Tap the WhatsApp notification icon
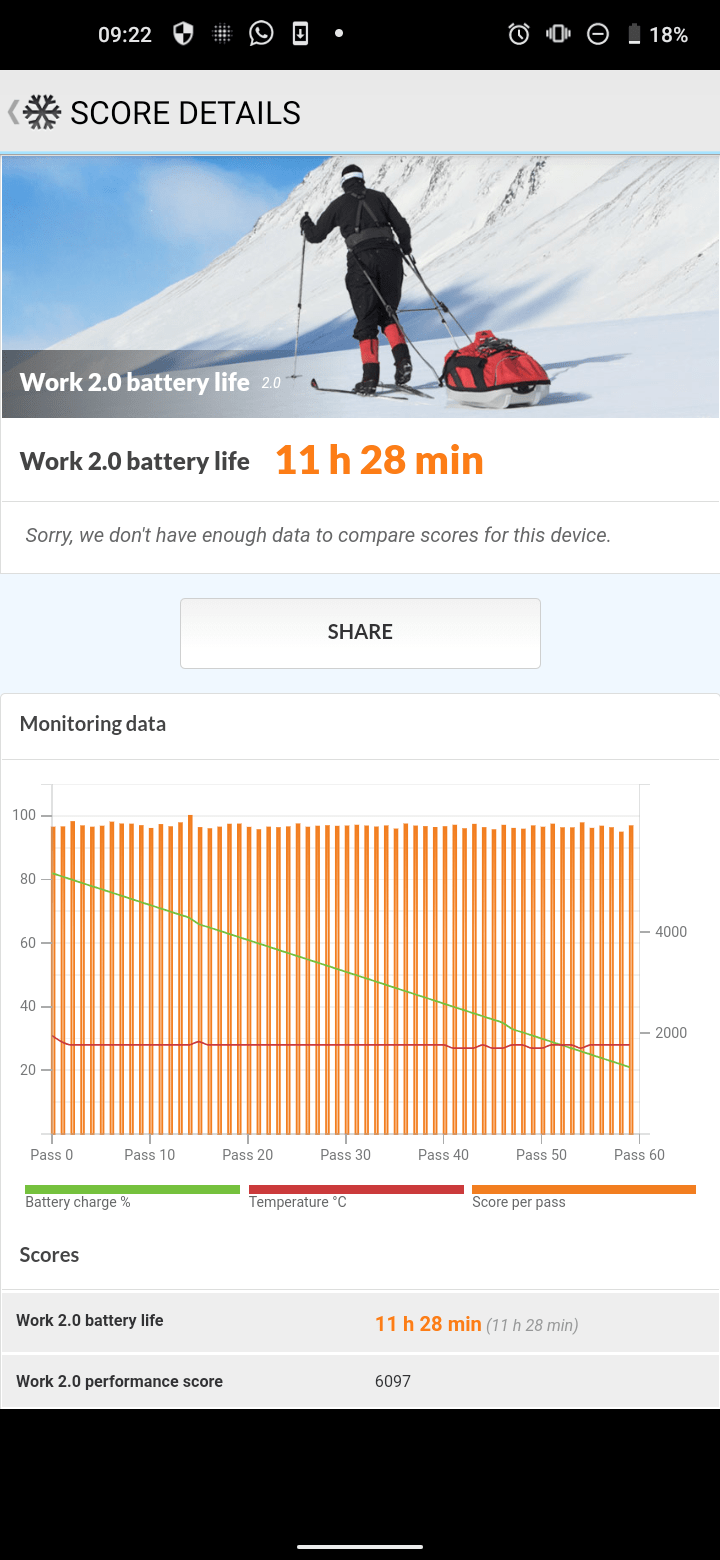The image size is (720, 1560). click(261, 35)
